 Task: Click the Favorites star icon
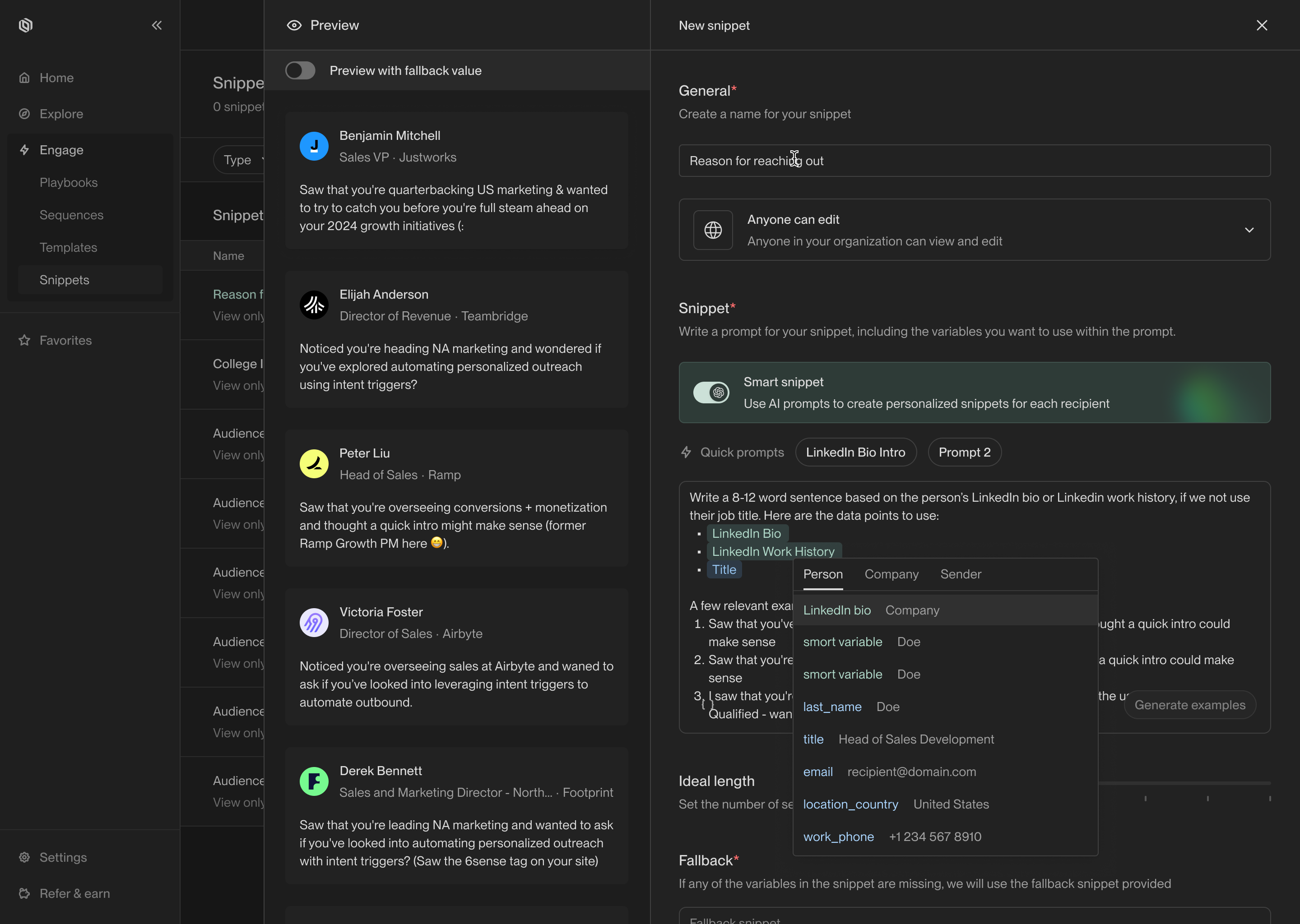tap(24, 340)
